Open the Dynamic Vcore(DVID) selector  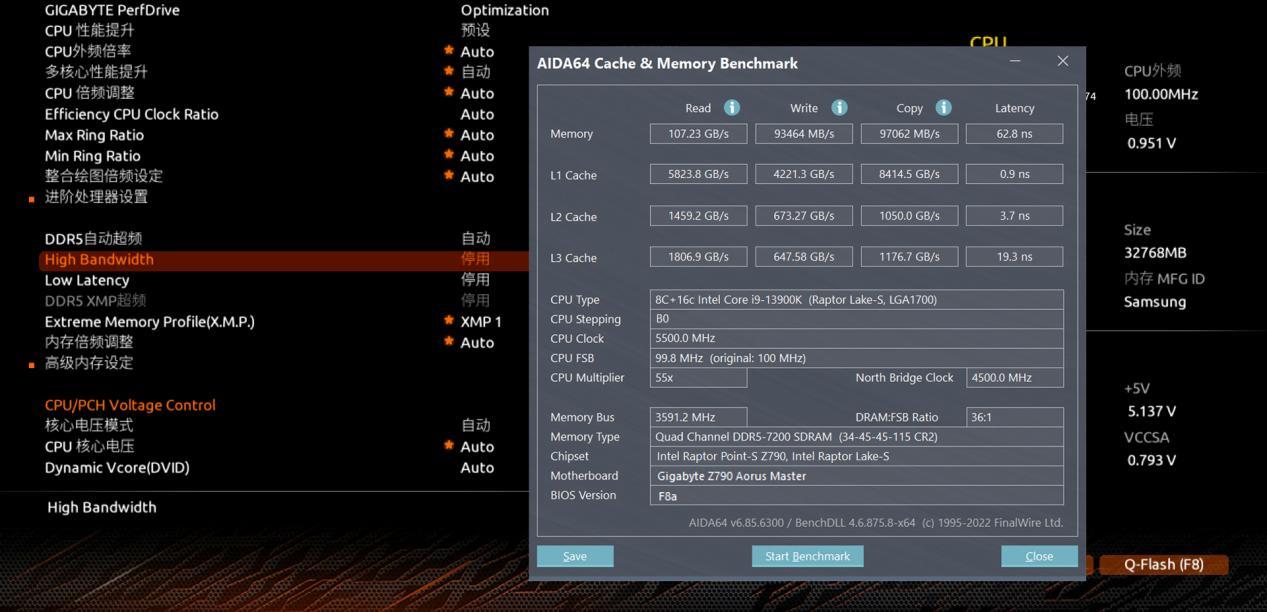[477, 467]
